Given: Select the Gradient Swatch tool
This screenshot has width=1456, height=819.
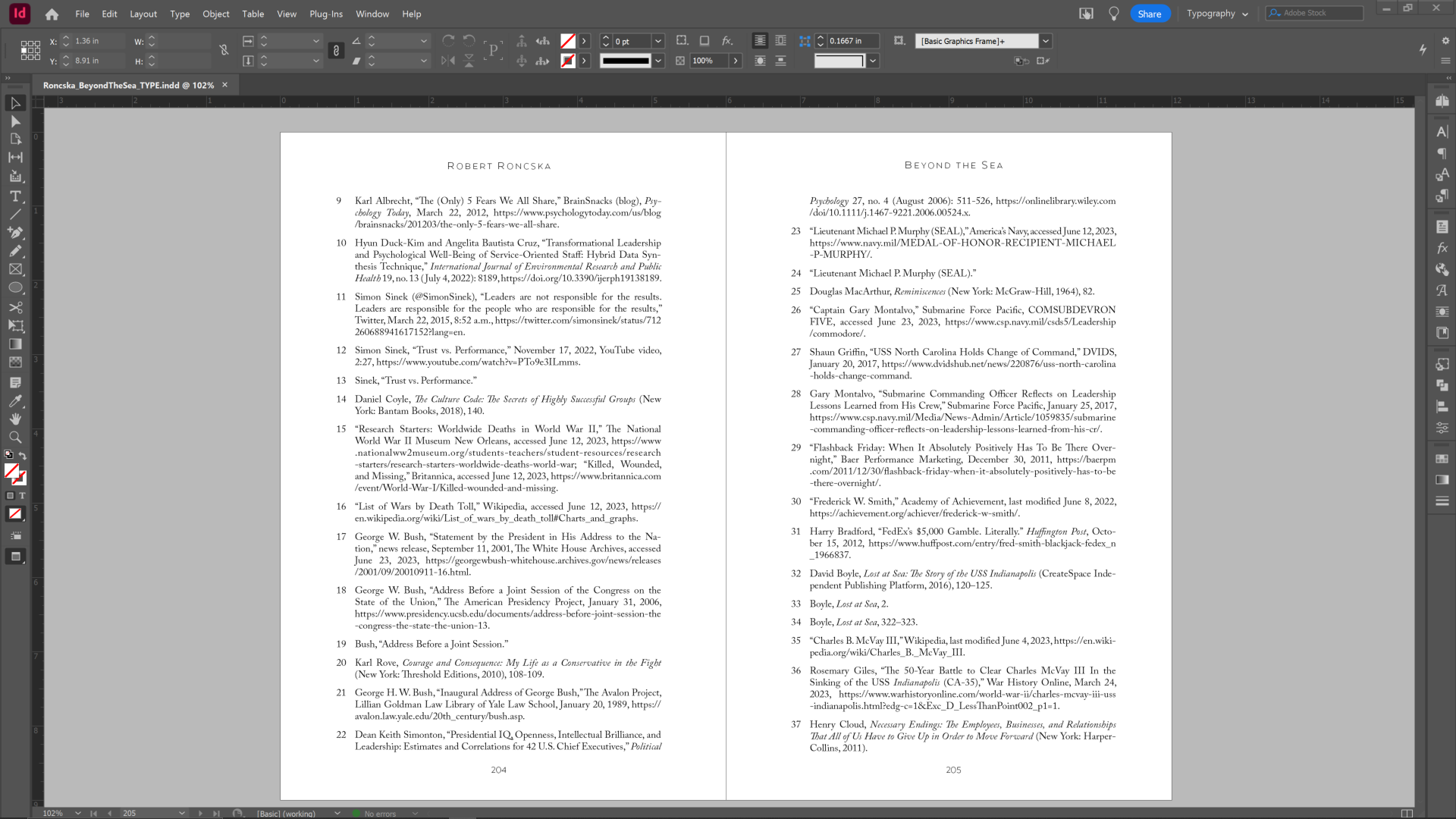Looking at the screenshot, I should click(x=15, y=344).
